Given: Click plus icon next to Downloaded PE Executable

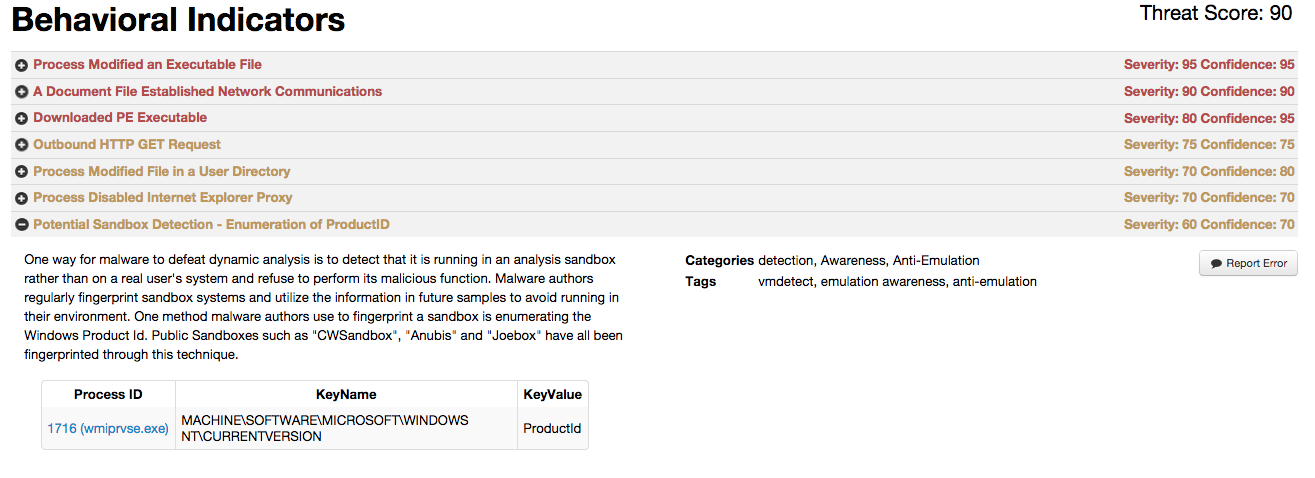Looking at the screenshot, I should (22, 118).
